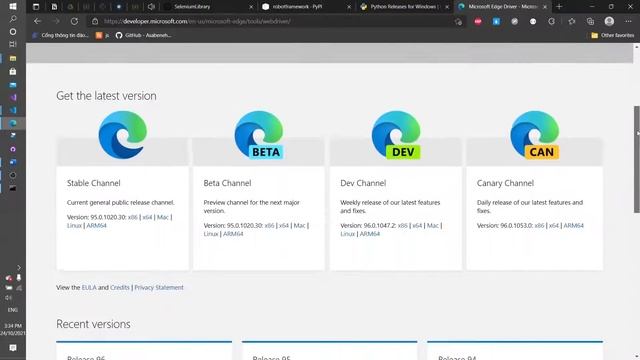The image size is (640, 360).
Task: Download Stable Channel x86 driver
Action: pos(133,217)
